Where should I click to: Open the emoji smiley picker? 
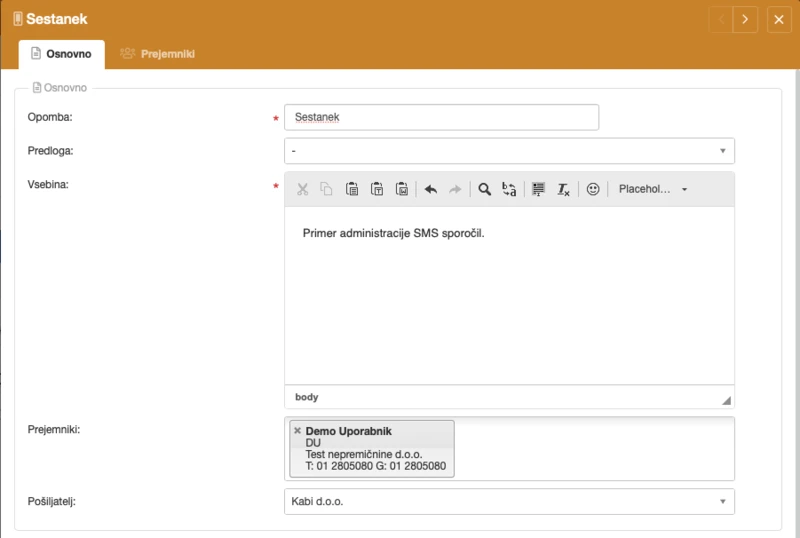point(593,189)
